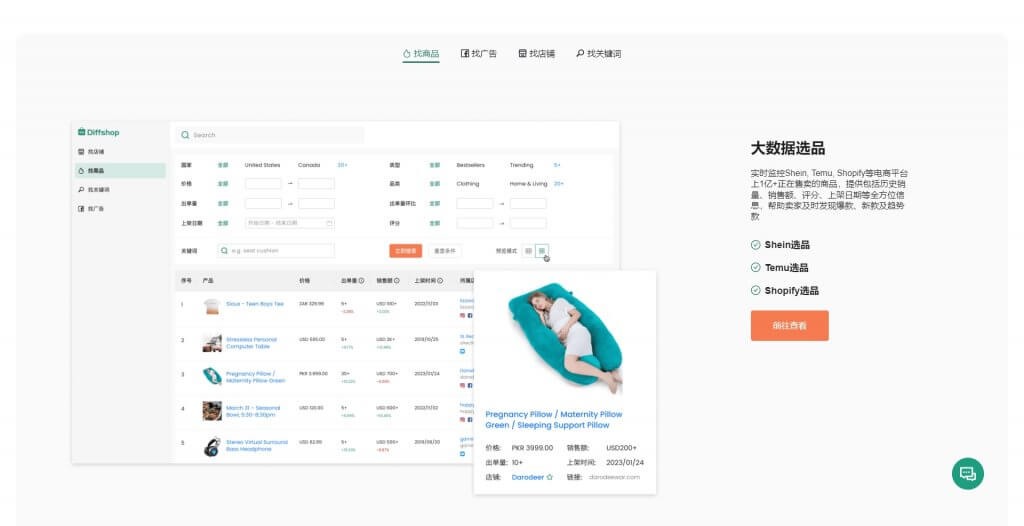Expand the 5+ more types after Trending
The image size is (1024, 526).
pyautogui.click(x=557, y=165)
